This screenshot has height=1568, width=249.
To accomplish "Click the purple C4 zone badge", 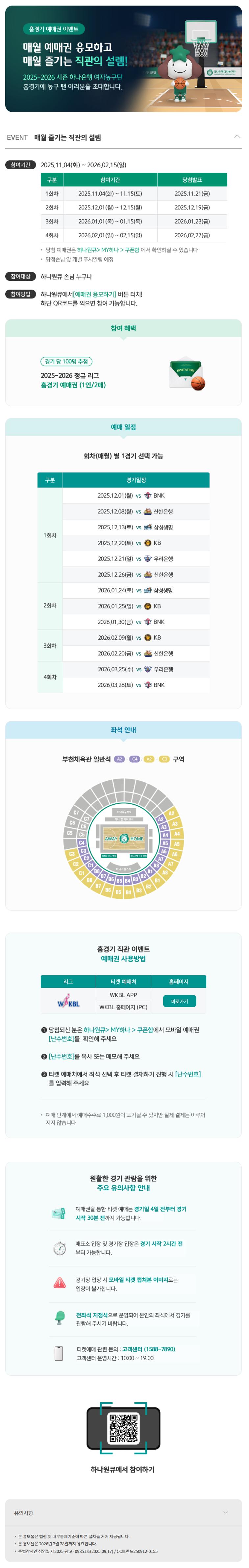I will pos(135,759).
